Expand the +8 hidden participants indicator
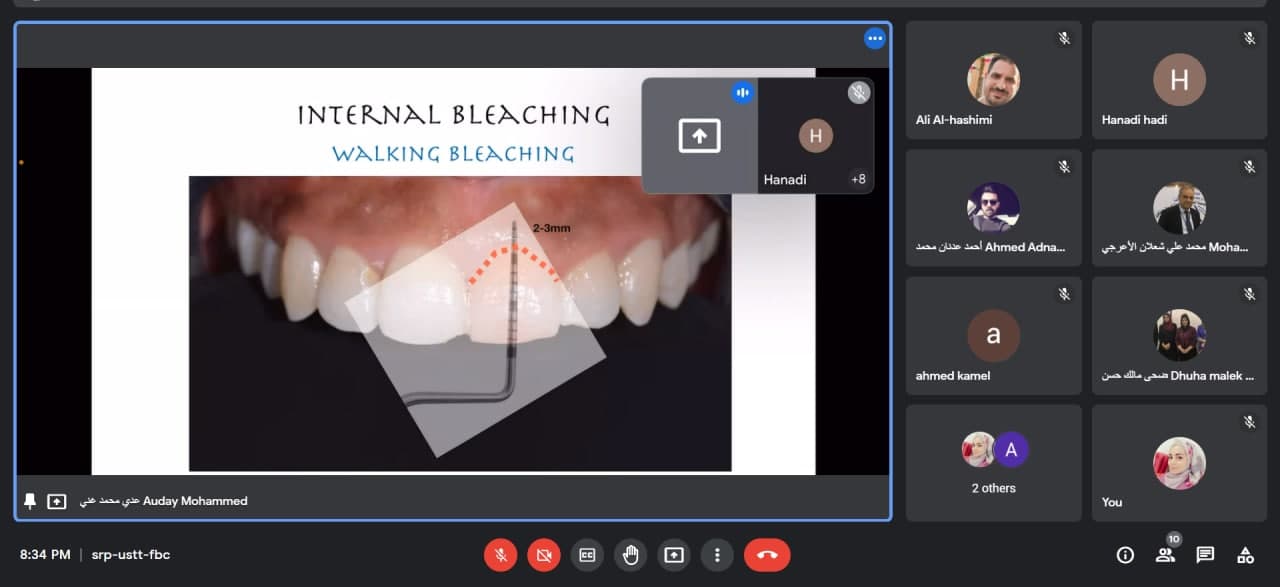This screenshot has height=587, width=1280. tap(858, 179)
